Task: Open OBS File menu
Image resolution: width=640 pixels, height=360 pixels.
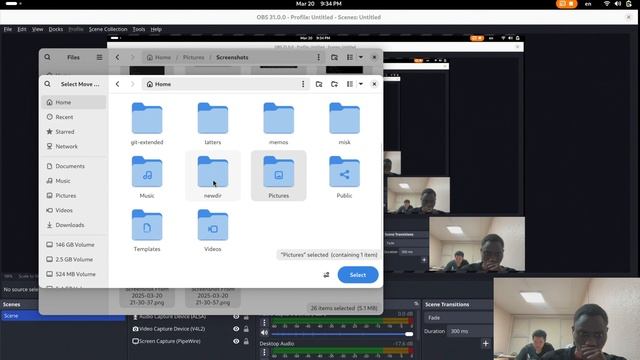Action: 8,29
